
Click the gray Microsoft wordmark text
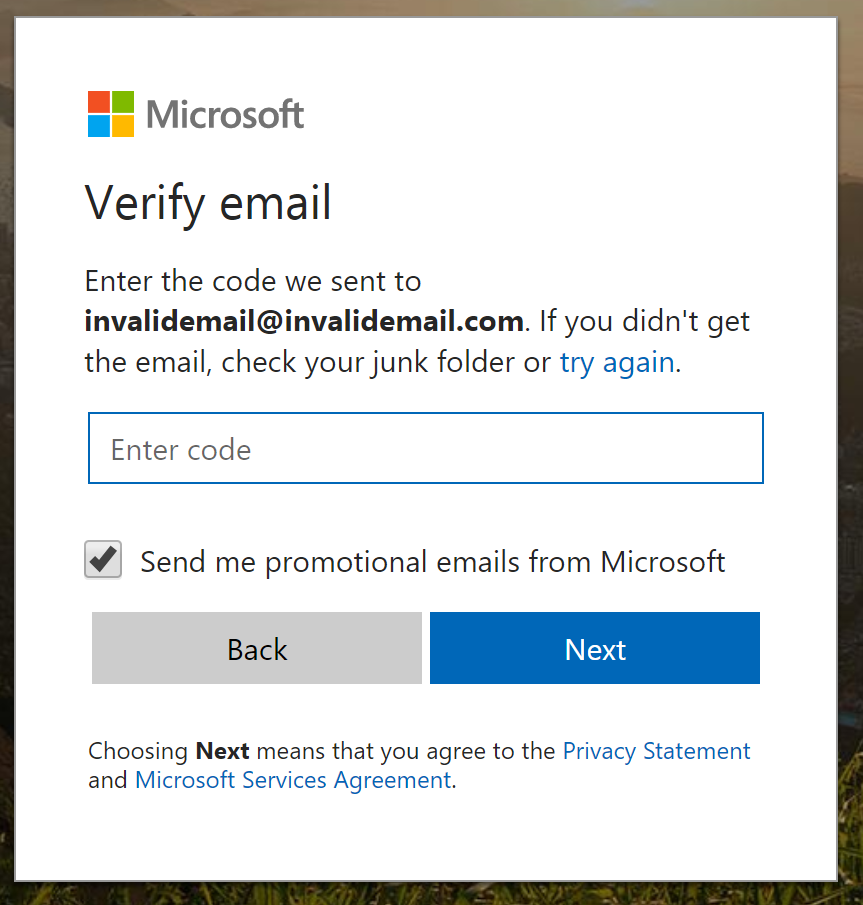pos(225,114)
